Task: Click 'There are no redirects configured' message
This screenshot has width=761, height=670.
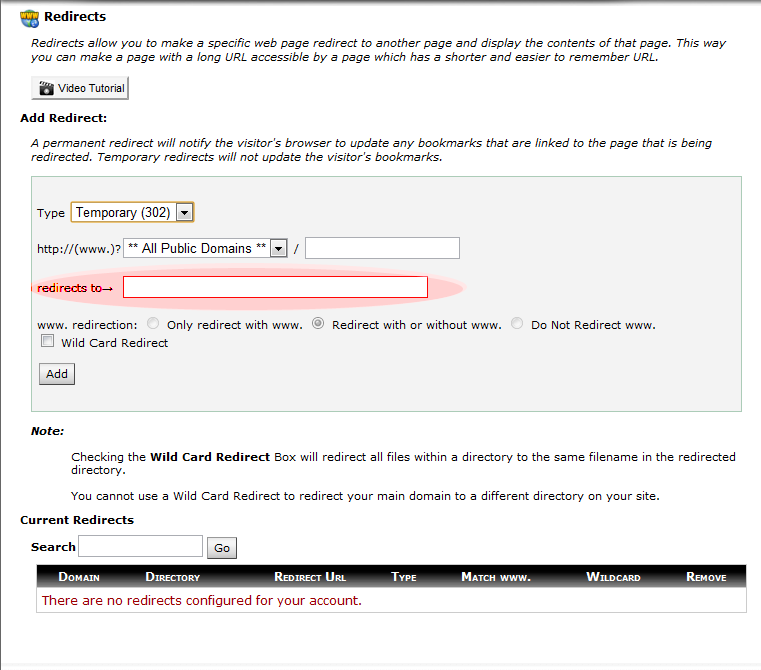Action: pyautogui.click(x=202, y=601)
